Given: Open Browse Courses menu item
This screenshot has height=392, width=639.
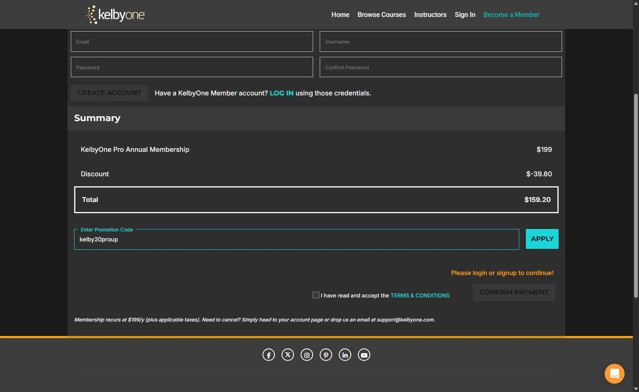Looking at the screenshot, I should tap(381, 15).
